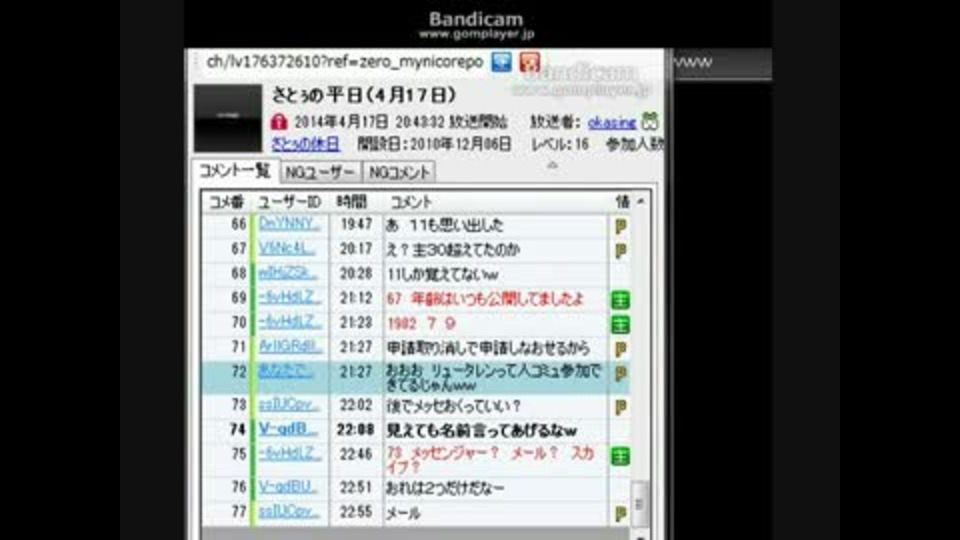Switch to the コメント一覧 tab
The height and width of the screenshot is (540, 960).
click(235, 171)
